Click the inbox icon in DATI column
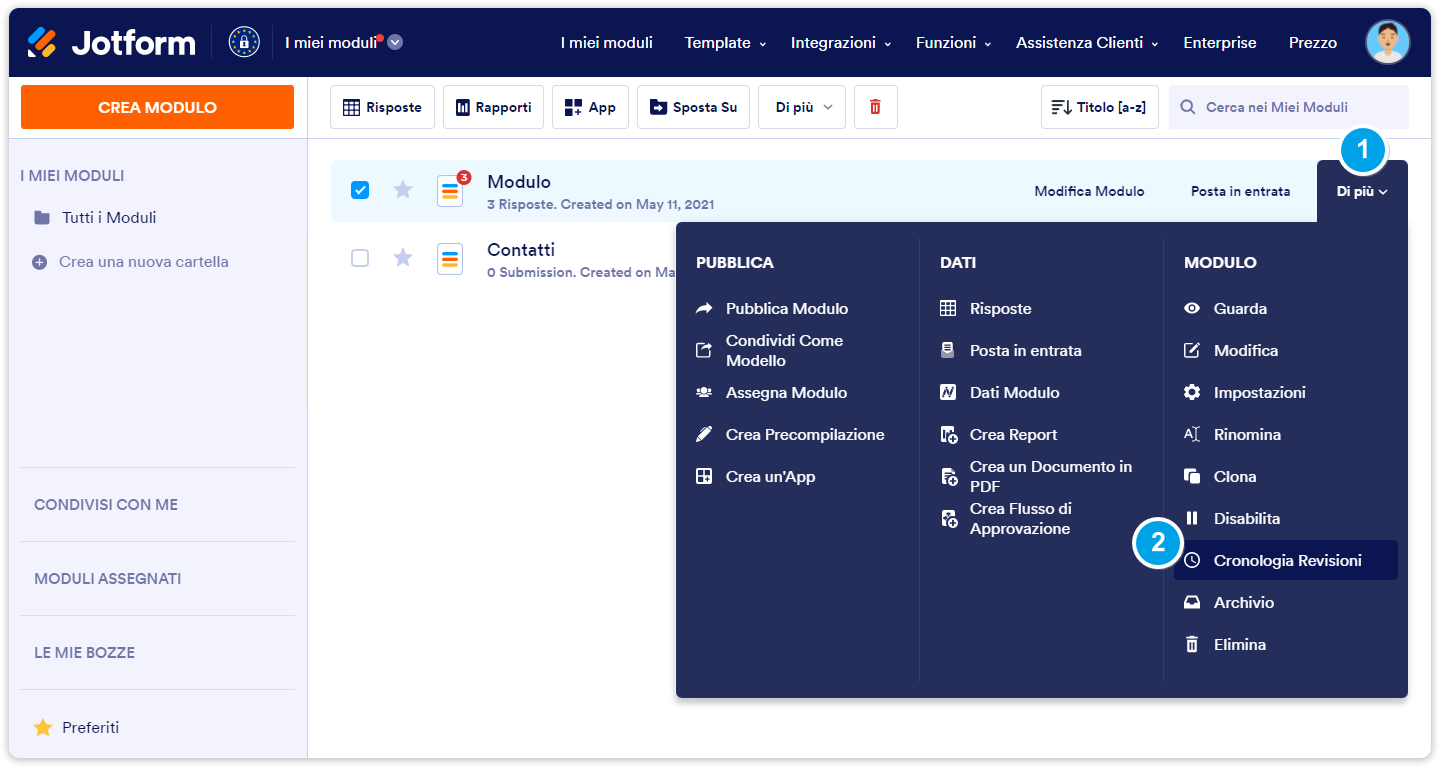This screenshot has height=768, width=1440. tap(948, 351)
